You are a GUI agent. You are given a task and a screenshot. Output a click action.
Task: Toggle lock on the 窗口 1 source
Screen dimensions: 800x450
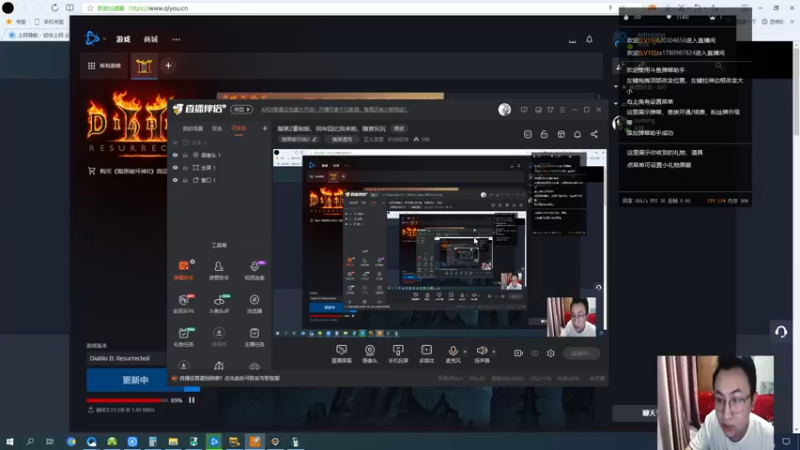point(185,180)
